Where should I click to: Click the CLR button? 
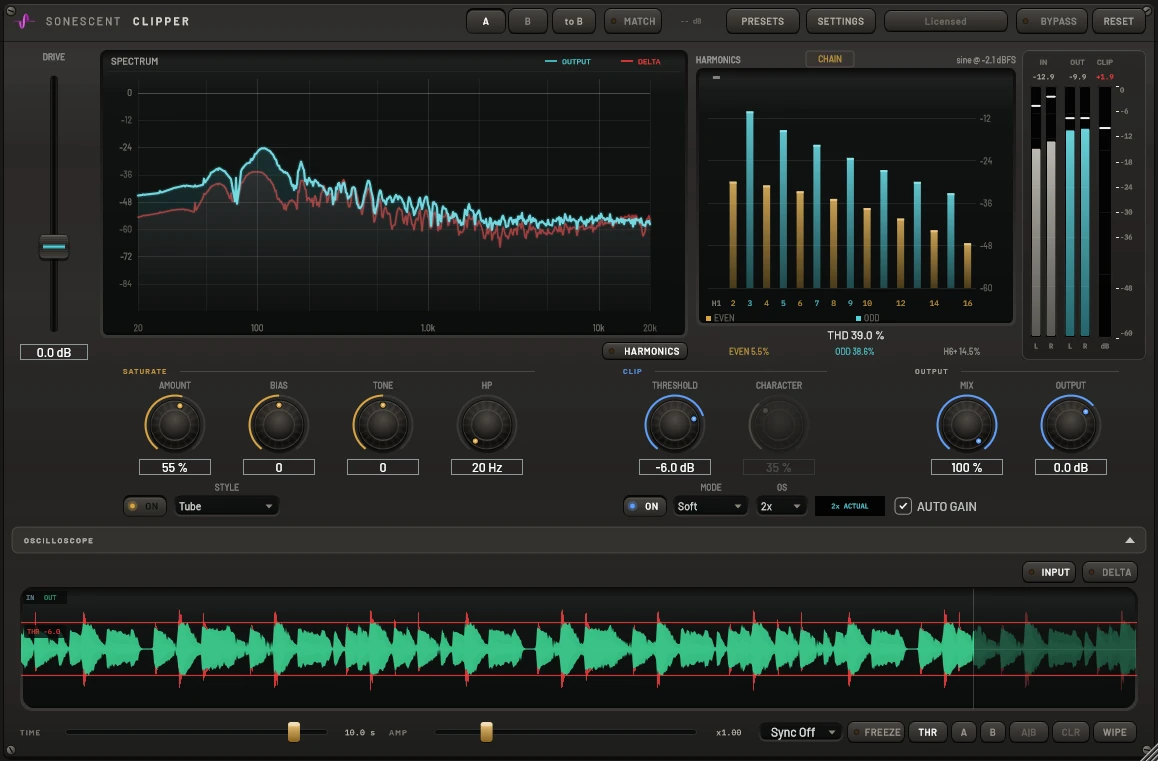point(1070,732)
